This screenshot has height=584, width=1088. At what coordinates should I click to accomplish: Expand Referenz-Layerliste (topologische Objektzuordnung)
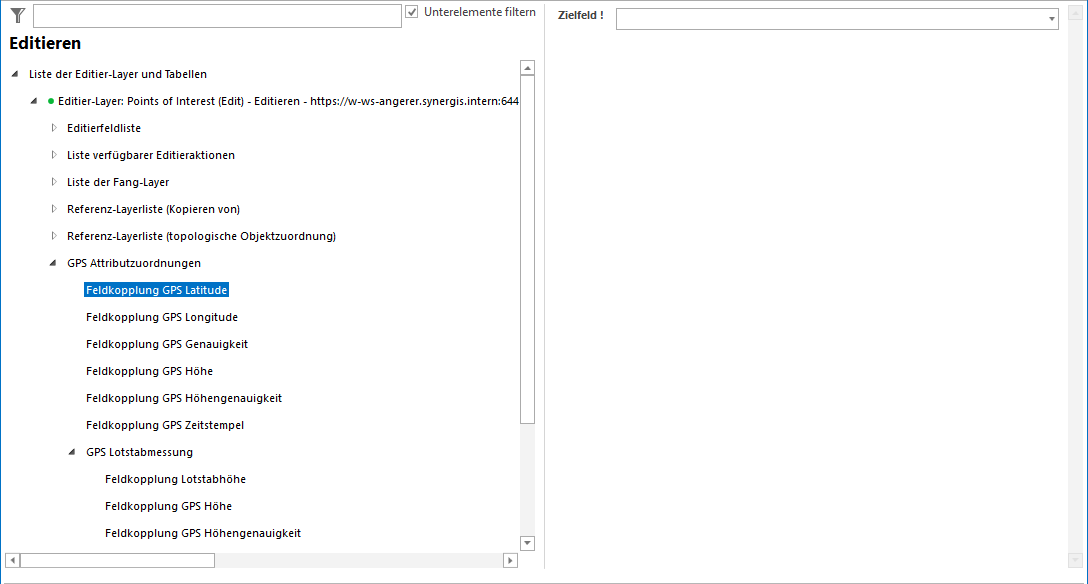(x=54, y=236)
